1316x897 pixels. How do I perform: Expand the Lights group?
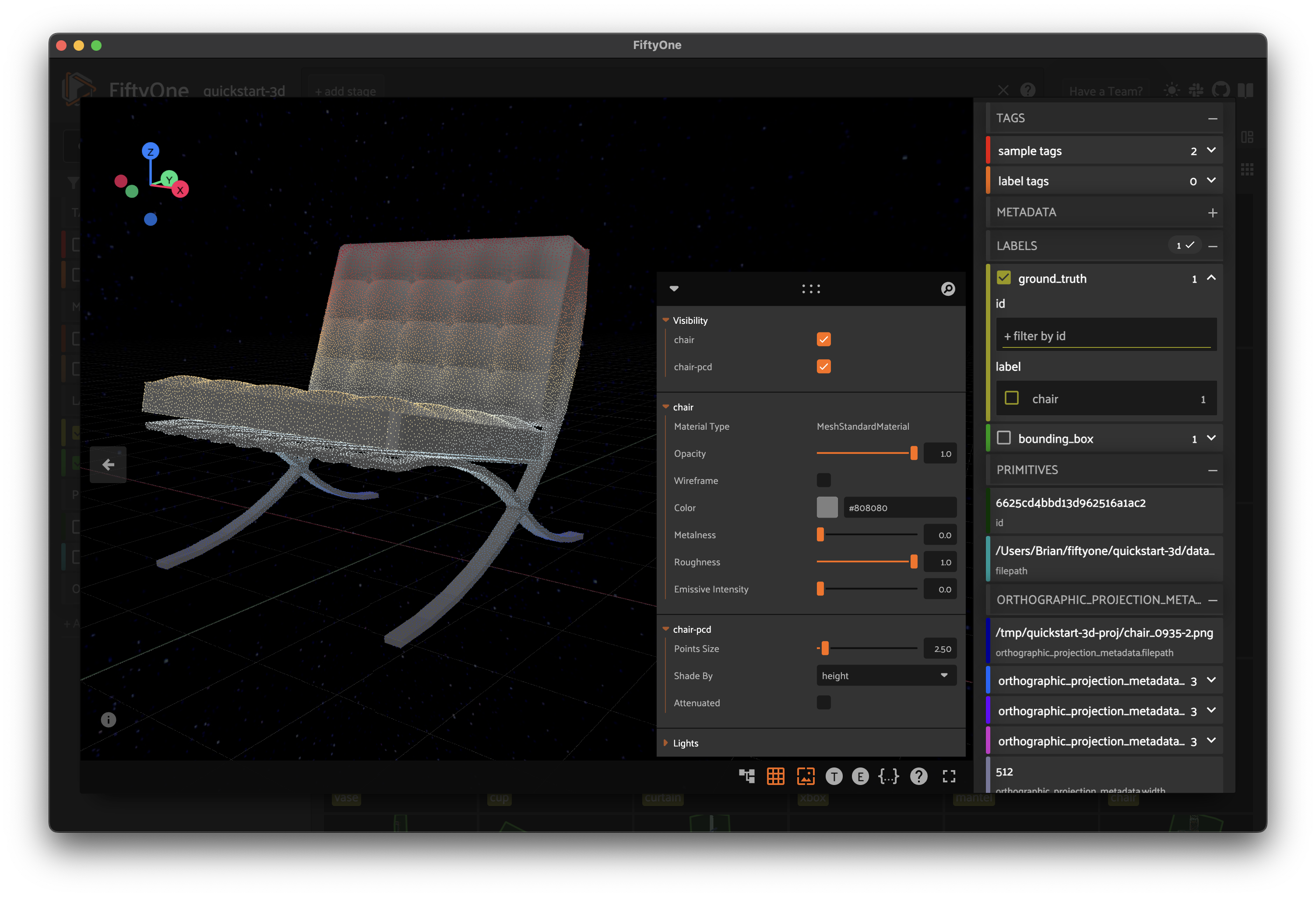(x=666, y=743)
